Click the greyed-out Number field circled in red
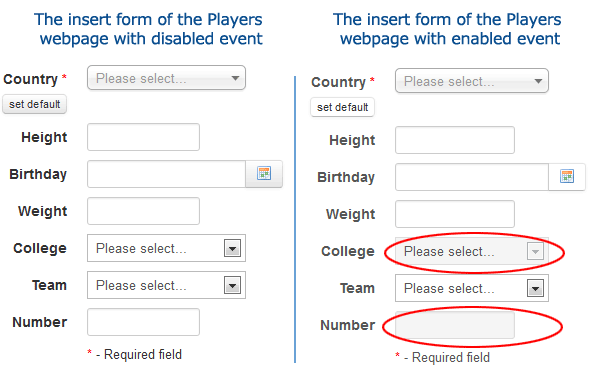 pyautogui.click(x=455, y=325)
